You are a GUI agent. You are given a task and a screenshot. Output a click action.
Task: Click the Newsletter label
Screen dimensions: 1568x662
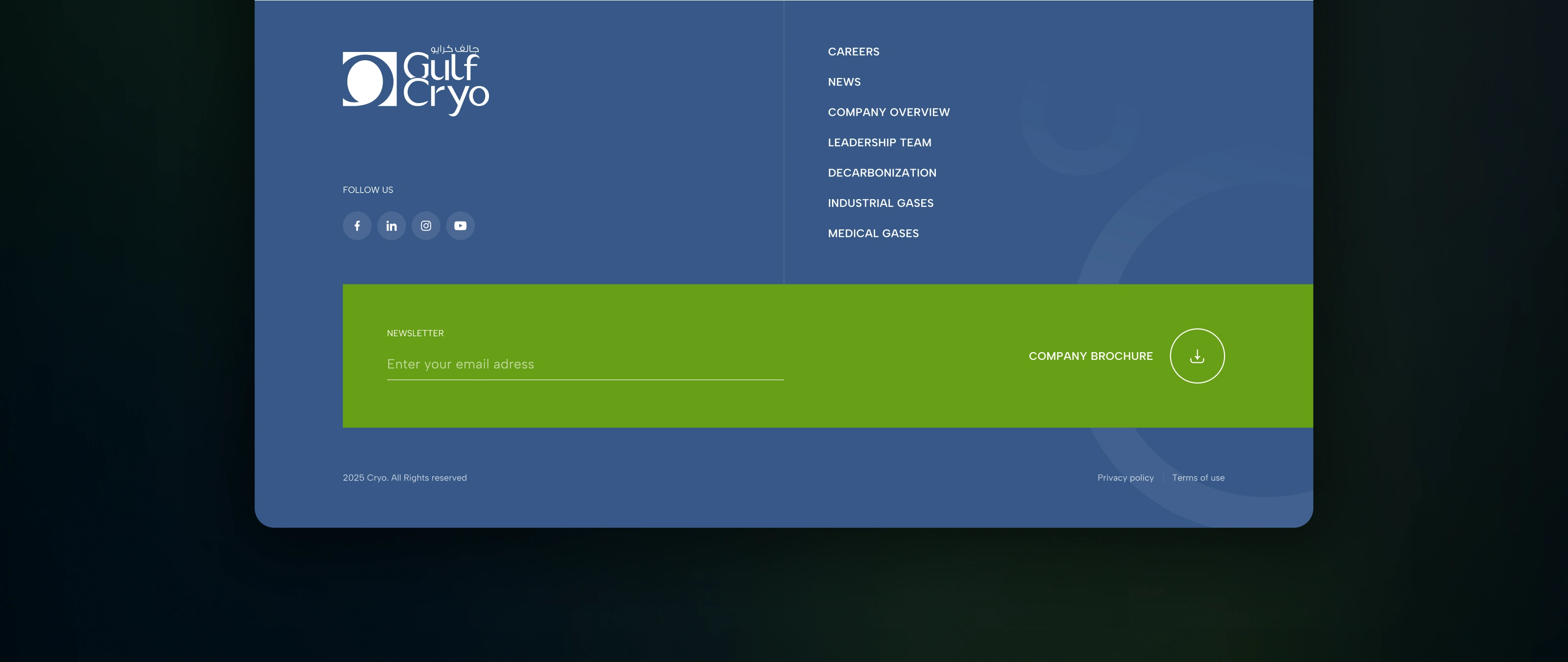click(415, 333)
